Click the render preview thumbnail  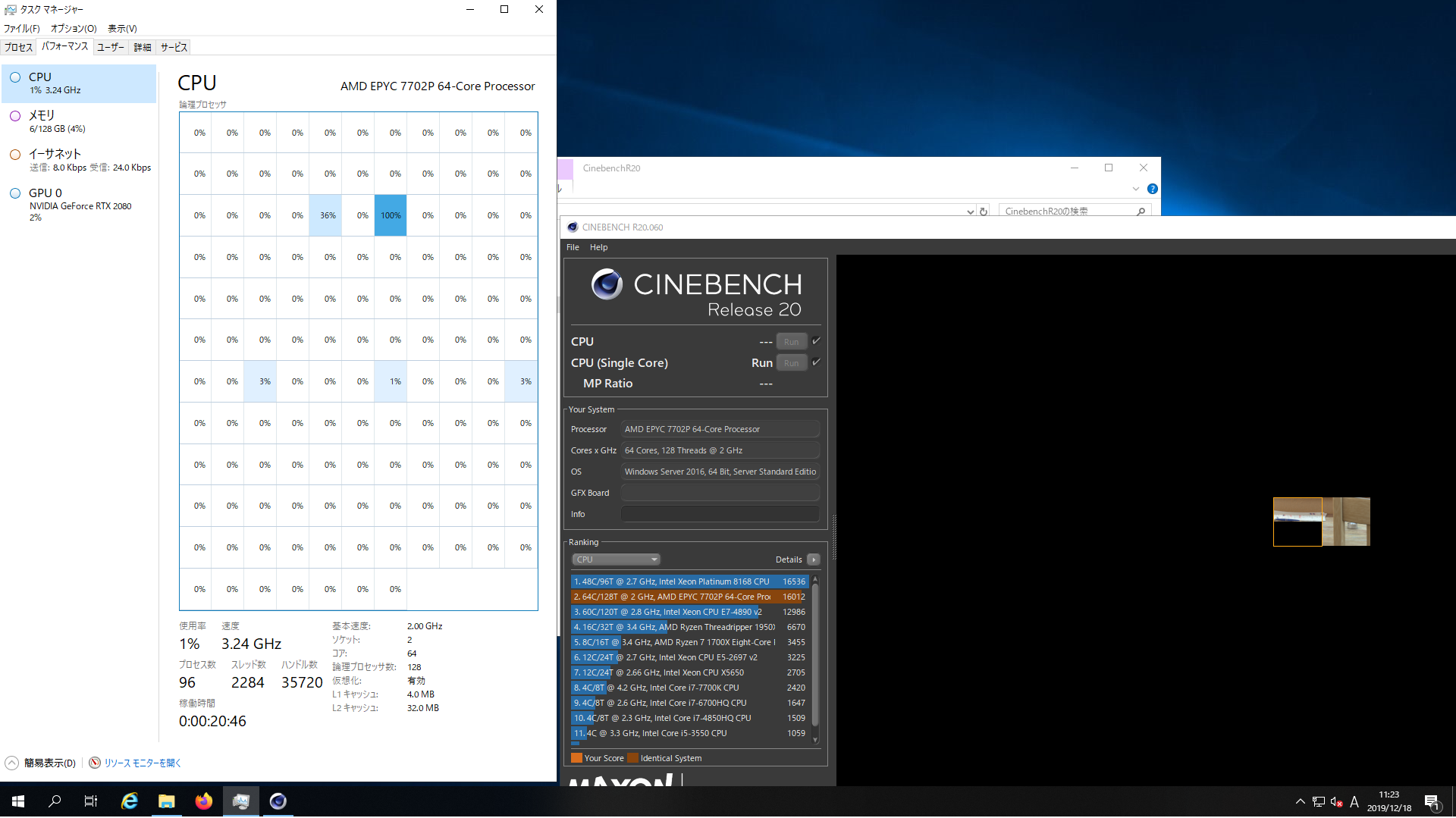coord(1322,522)
